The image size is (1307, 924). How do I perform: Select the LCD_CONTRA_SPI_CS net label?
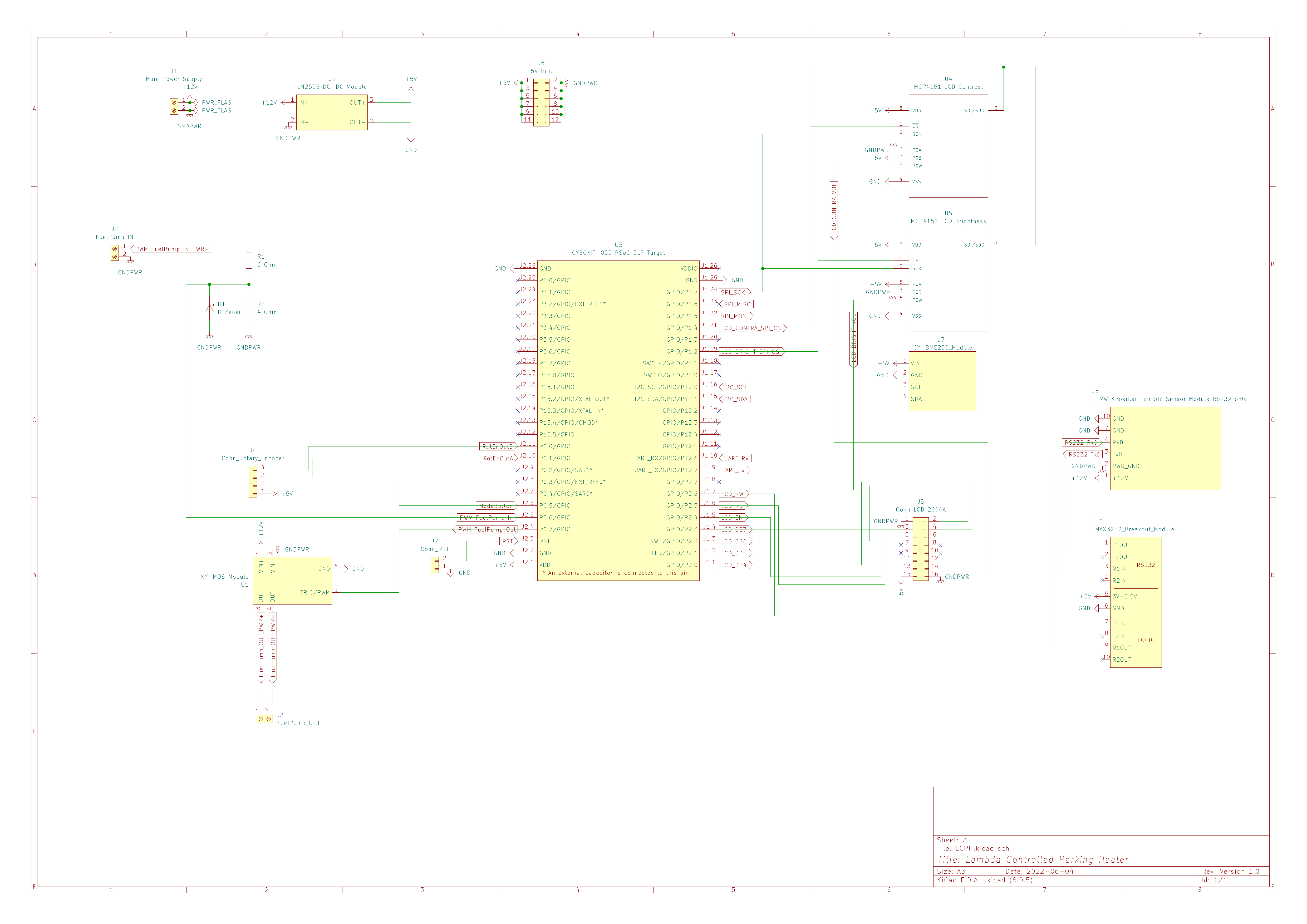pos(751,328)
